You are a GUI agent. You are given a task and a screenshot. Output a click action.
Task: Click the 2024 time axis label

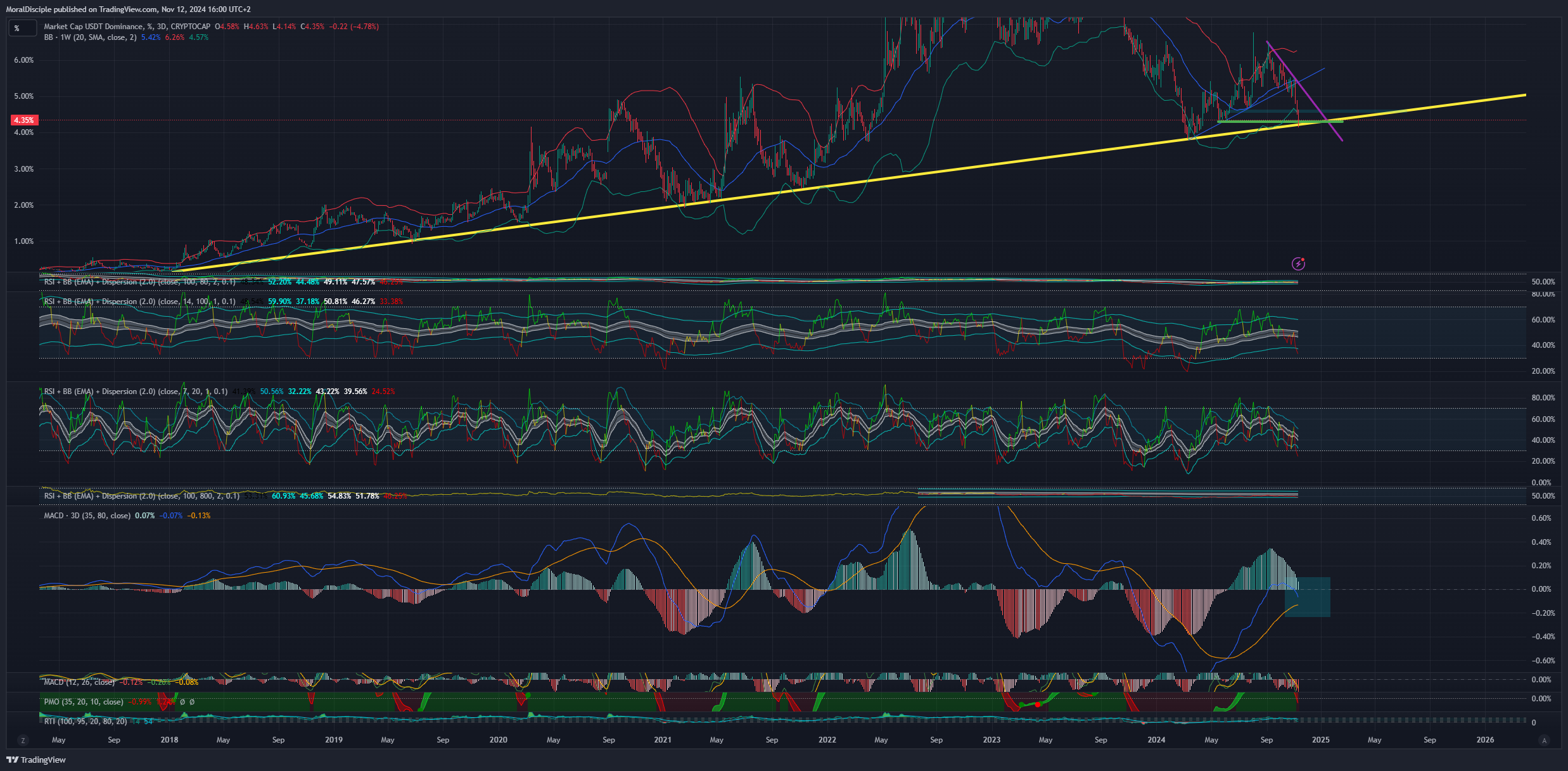tap(1156, 740)
